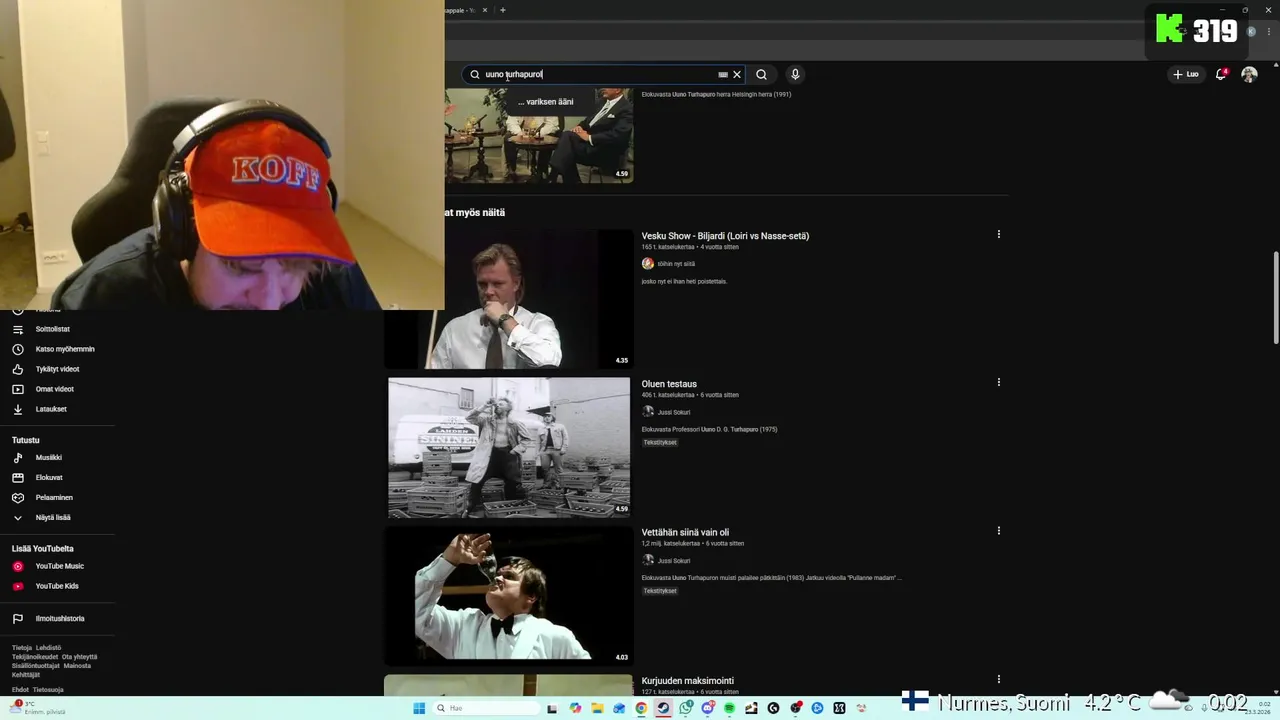Open the taskbar weather widget
The image size is (1280, 720).
click(40, 708)
